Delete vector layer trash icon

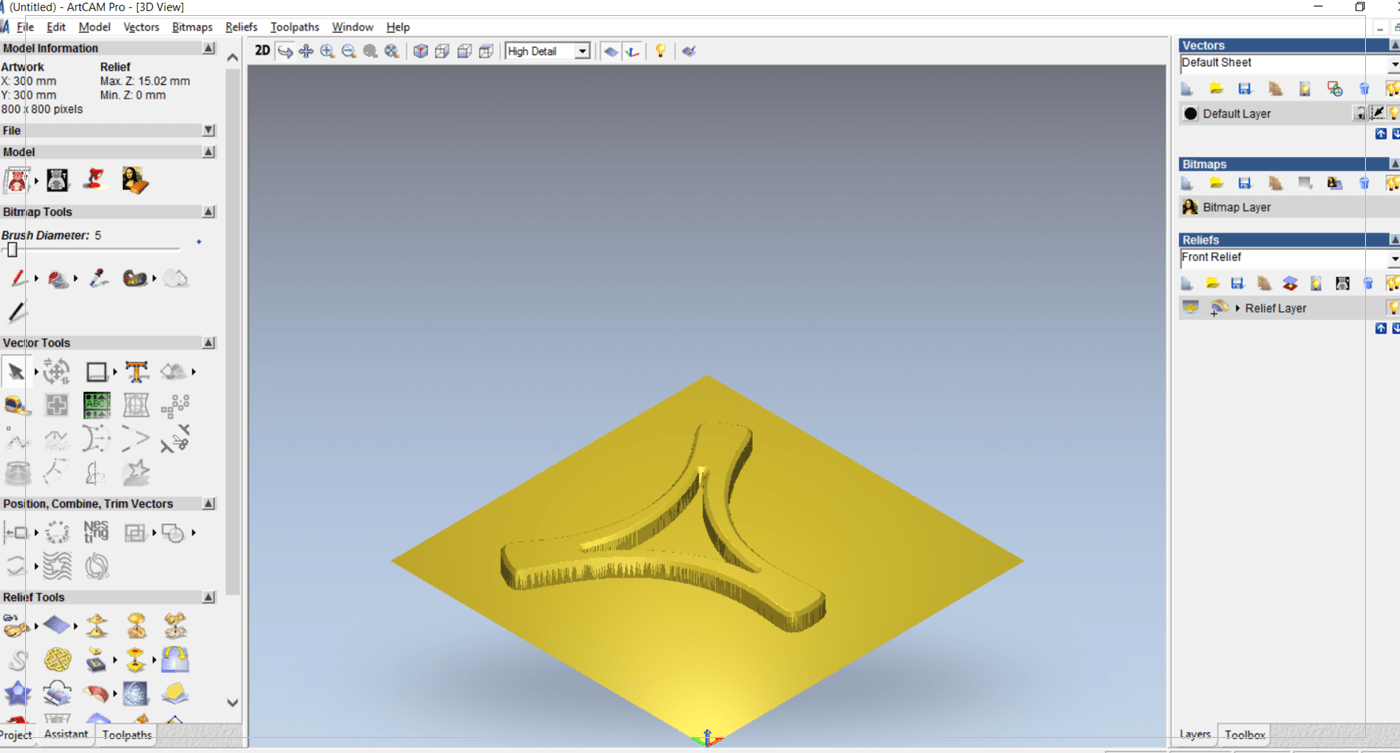[x=1364, y=89]
